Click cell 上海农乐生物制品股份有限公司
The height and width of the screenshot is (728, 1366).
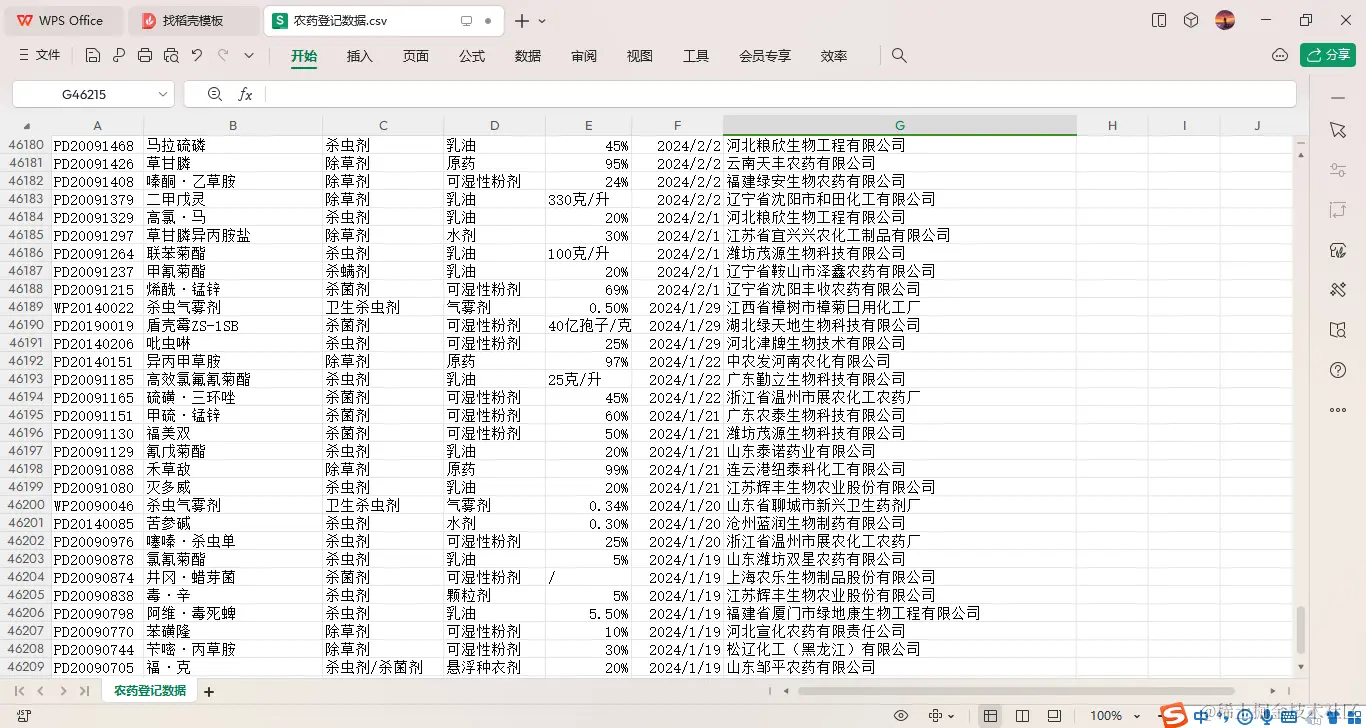(900, 577)
